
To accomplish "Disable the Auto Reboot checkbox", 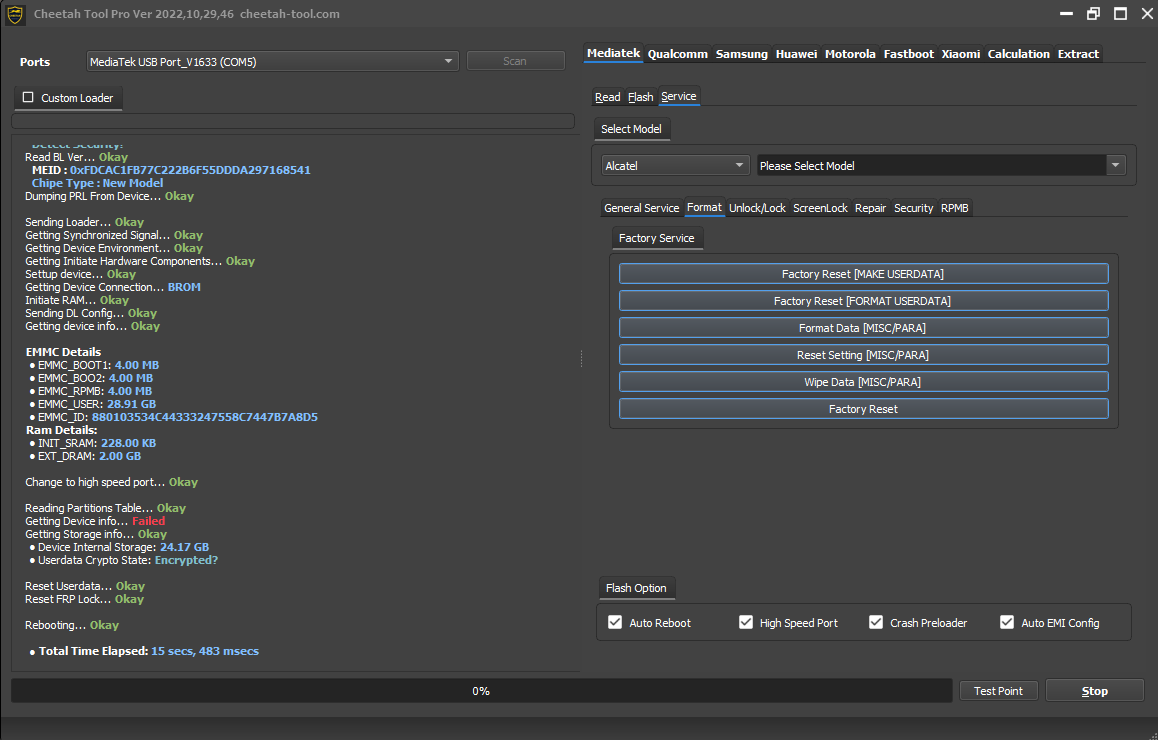I will click(x=614, y=622).
